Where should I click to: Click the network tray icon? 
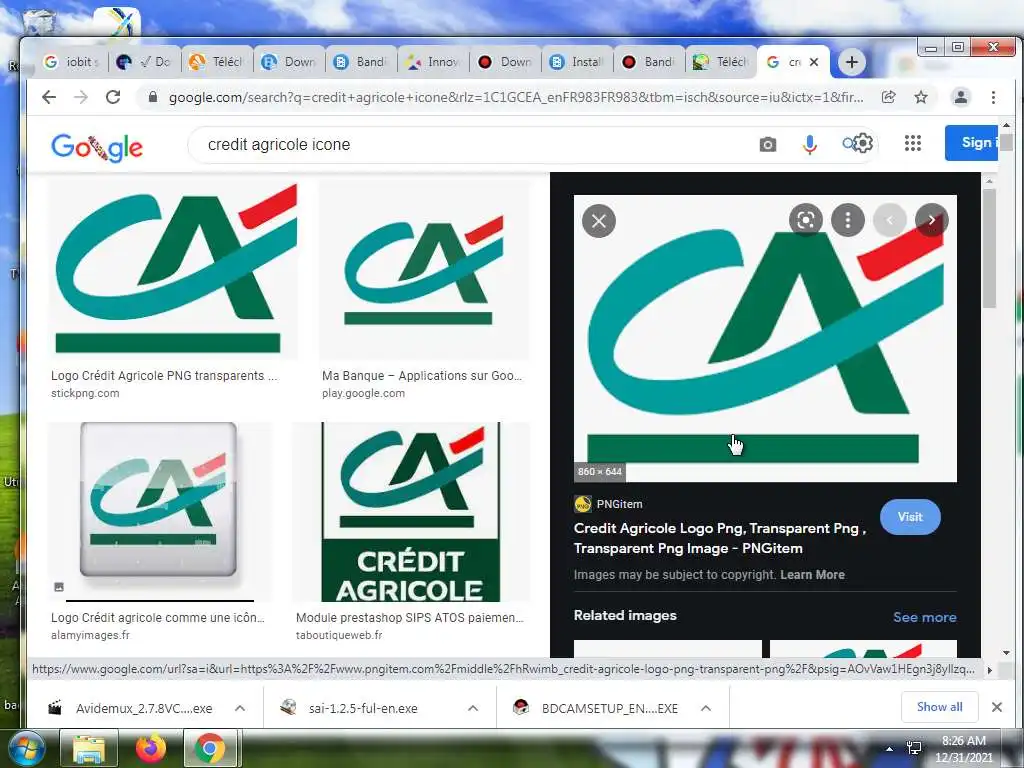914,748
